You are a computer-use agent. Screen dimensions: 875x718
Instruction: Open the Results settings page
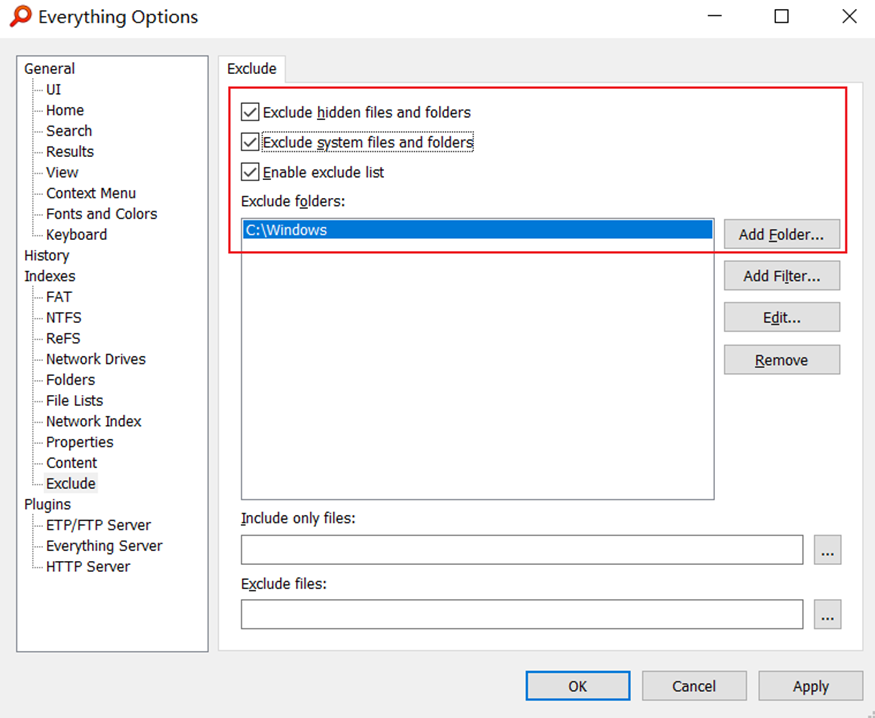[x=70, y=151]
